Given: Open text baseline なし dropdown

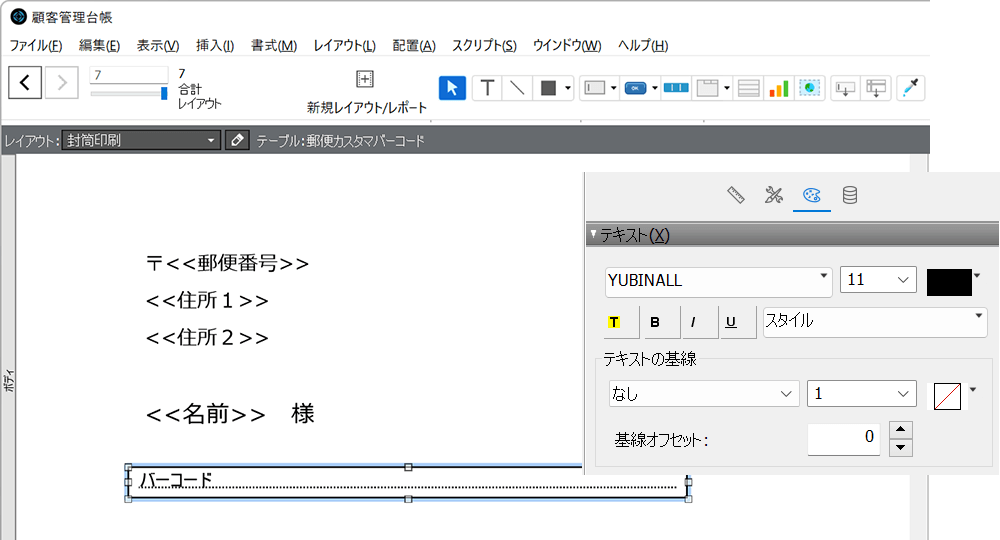Looking at the screenshot, I should pyautogui.click(x=704, y=393).
